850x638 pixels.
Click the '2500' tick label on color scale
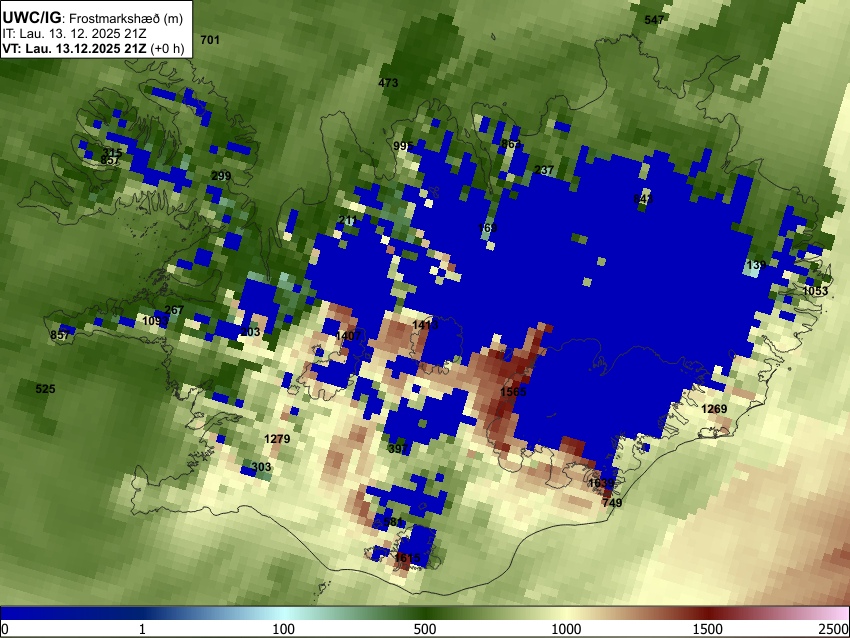click(x=835, y=629)
